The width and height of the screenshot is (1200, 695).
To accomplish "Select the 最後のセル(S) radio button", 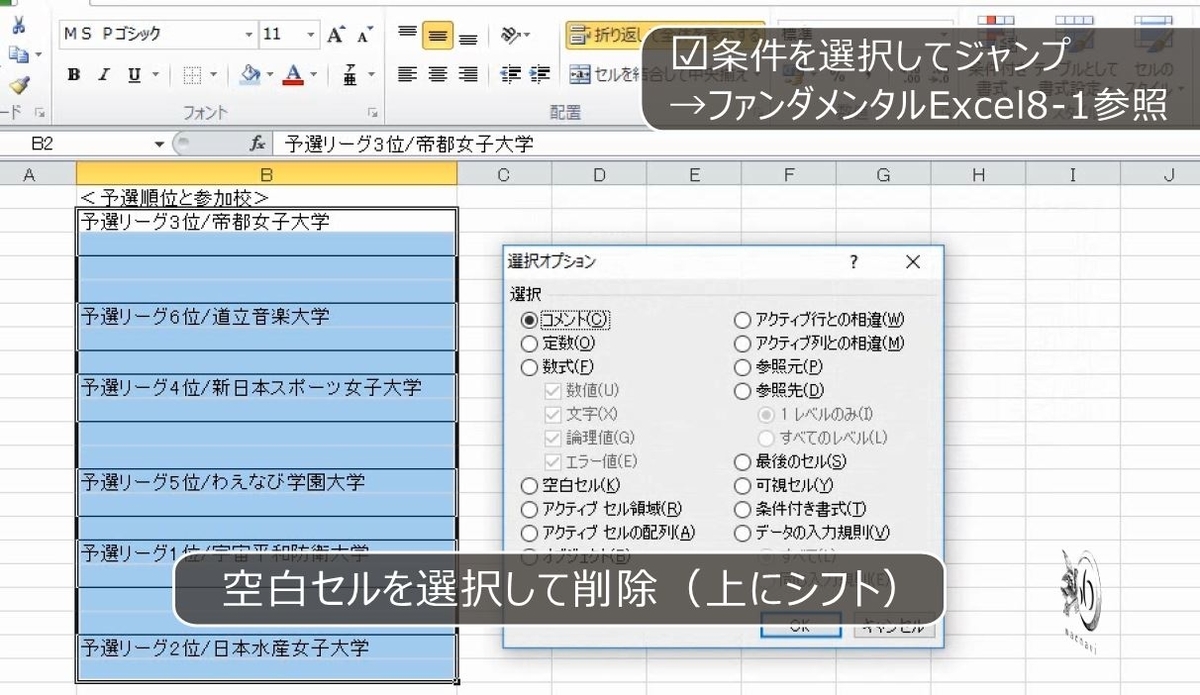I will (742, 462).
